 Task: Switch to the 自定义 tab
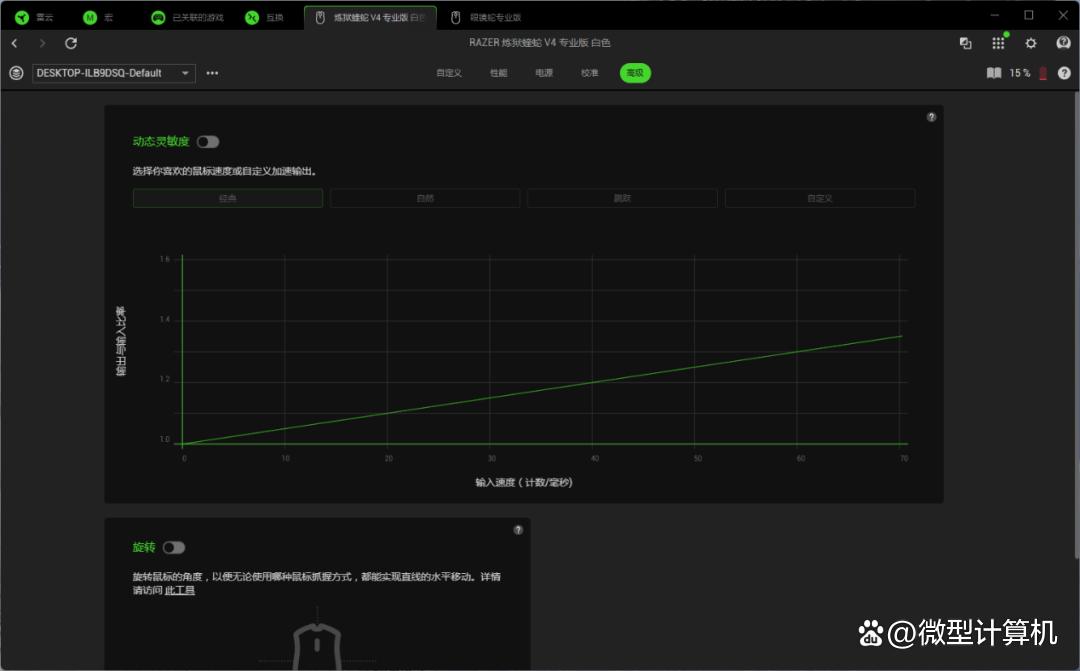[x=449, y=73]
